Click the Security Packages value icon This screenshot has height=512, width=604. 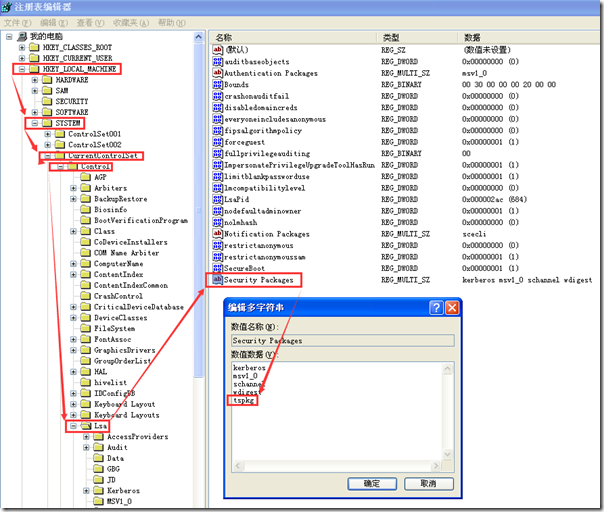tap(217, 281)
